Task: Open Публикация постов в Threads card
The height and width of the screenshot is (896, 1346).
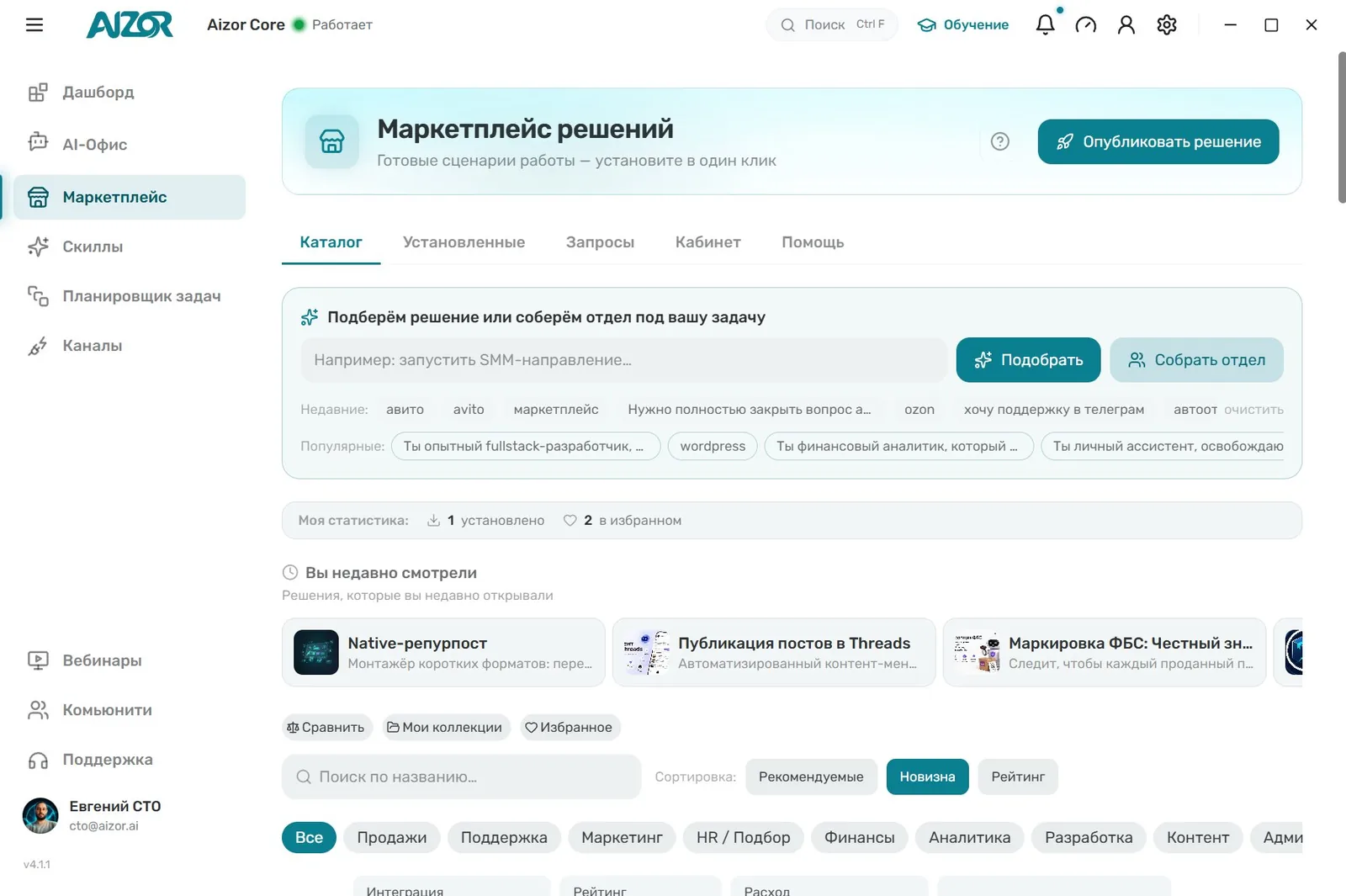Action: (x=774, y=652)
